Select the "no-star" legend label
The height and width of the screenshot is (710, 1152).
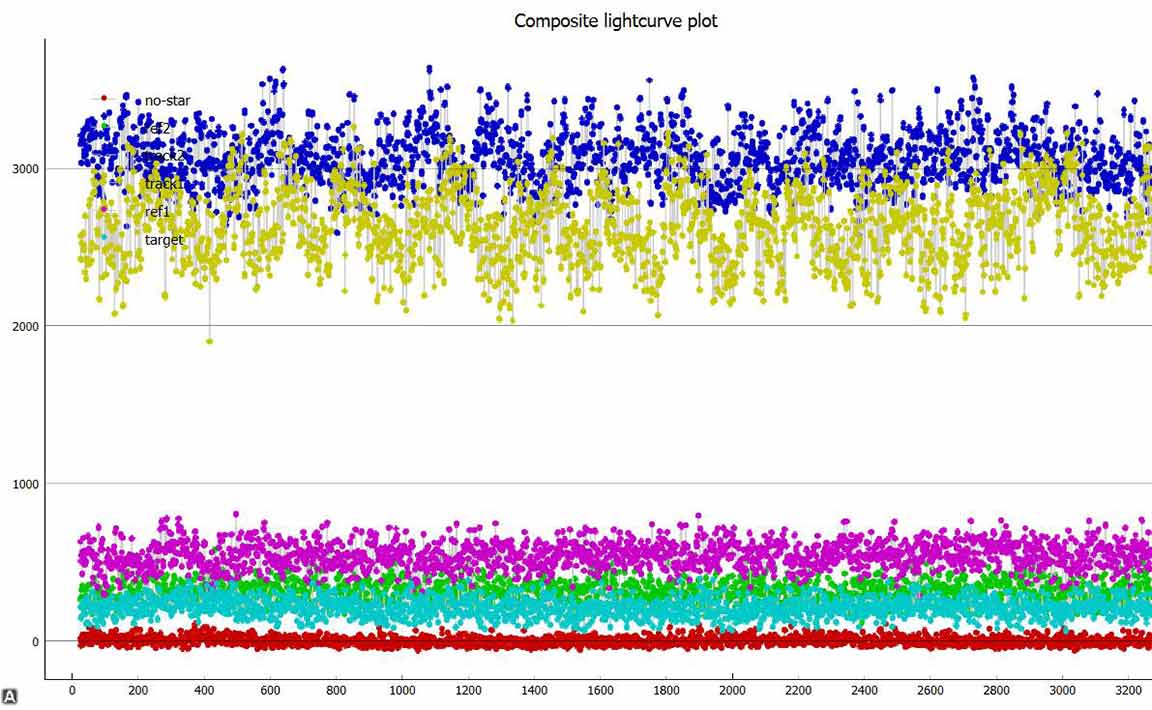[167, 101]
